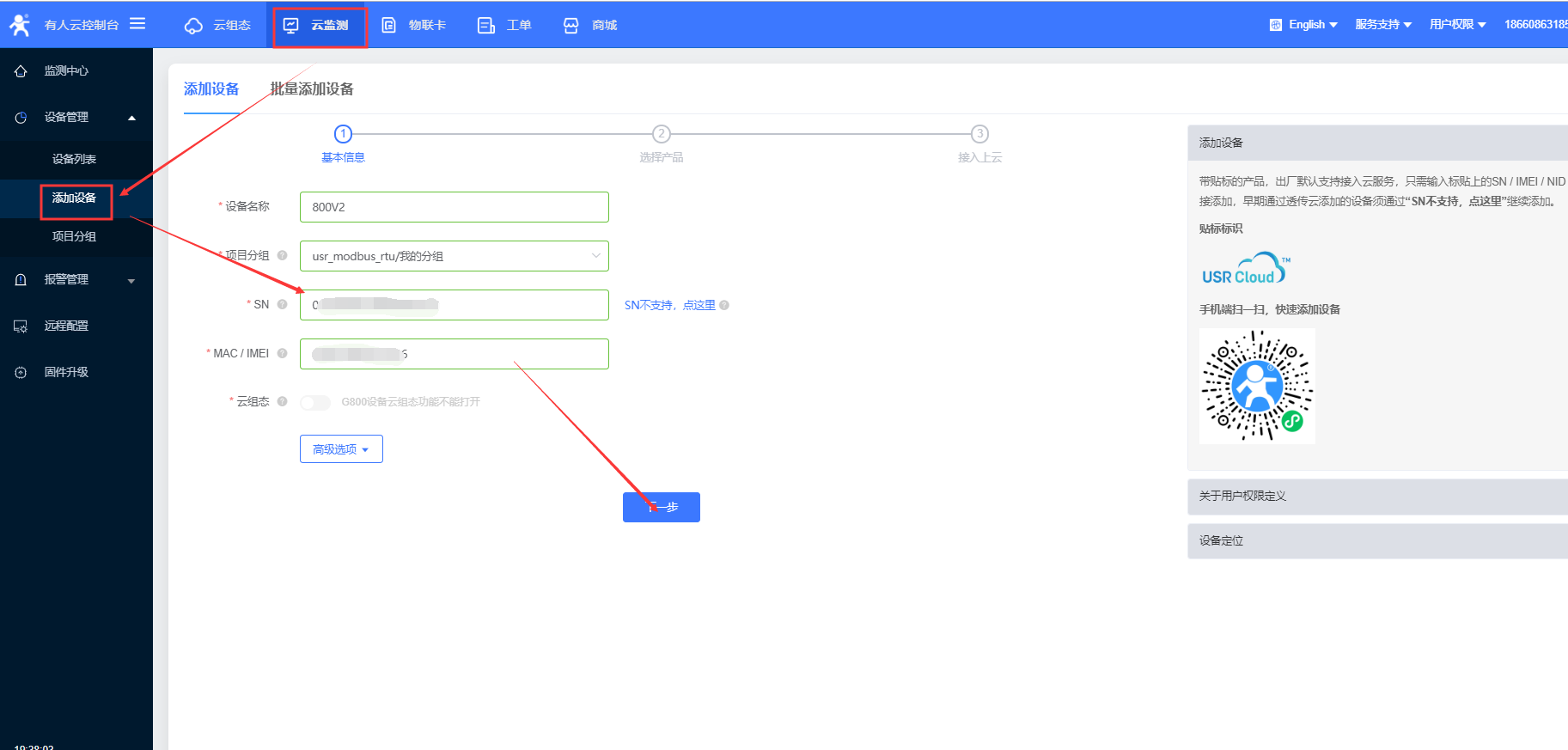
Task: Click the 商城 shop icon
Action: pos(571,26)
